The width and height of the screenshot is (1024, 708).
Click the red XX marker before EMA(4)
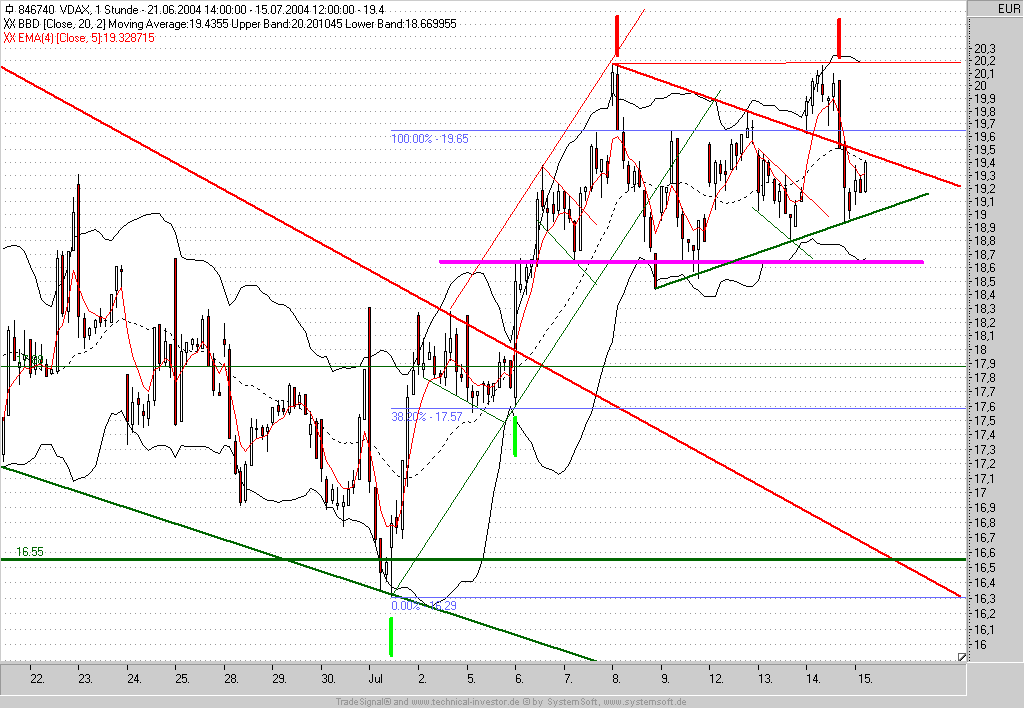tap(9, 37)
